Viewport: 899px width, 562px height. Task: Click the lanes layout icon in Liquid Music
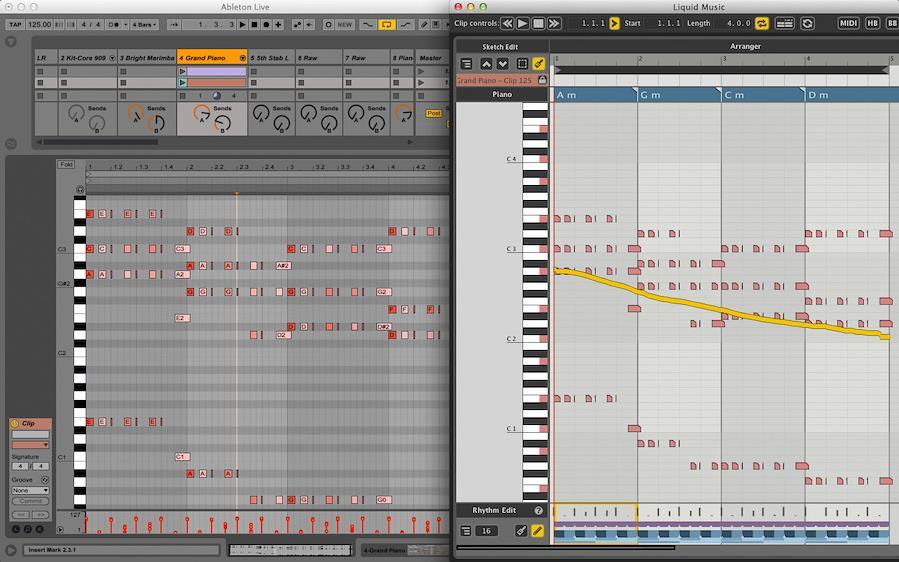click(x=784, y=24)
